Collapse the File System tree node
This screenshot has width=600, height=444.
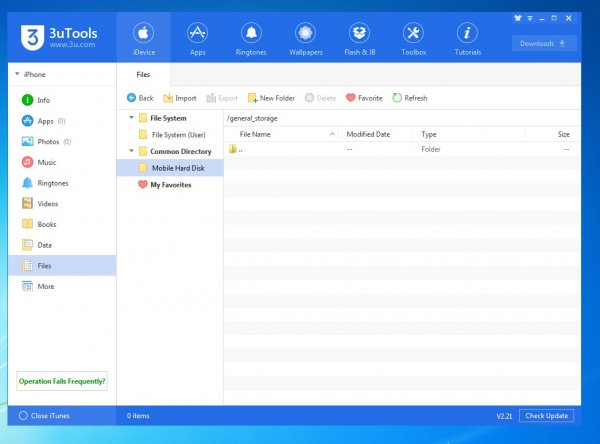pyautogui.click(x=131, y=118)
